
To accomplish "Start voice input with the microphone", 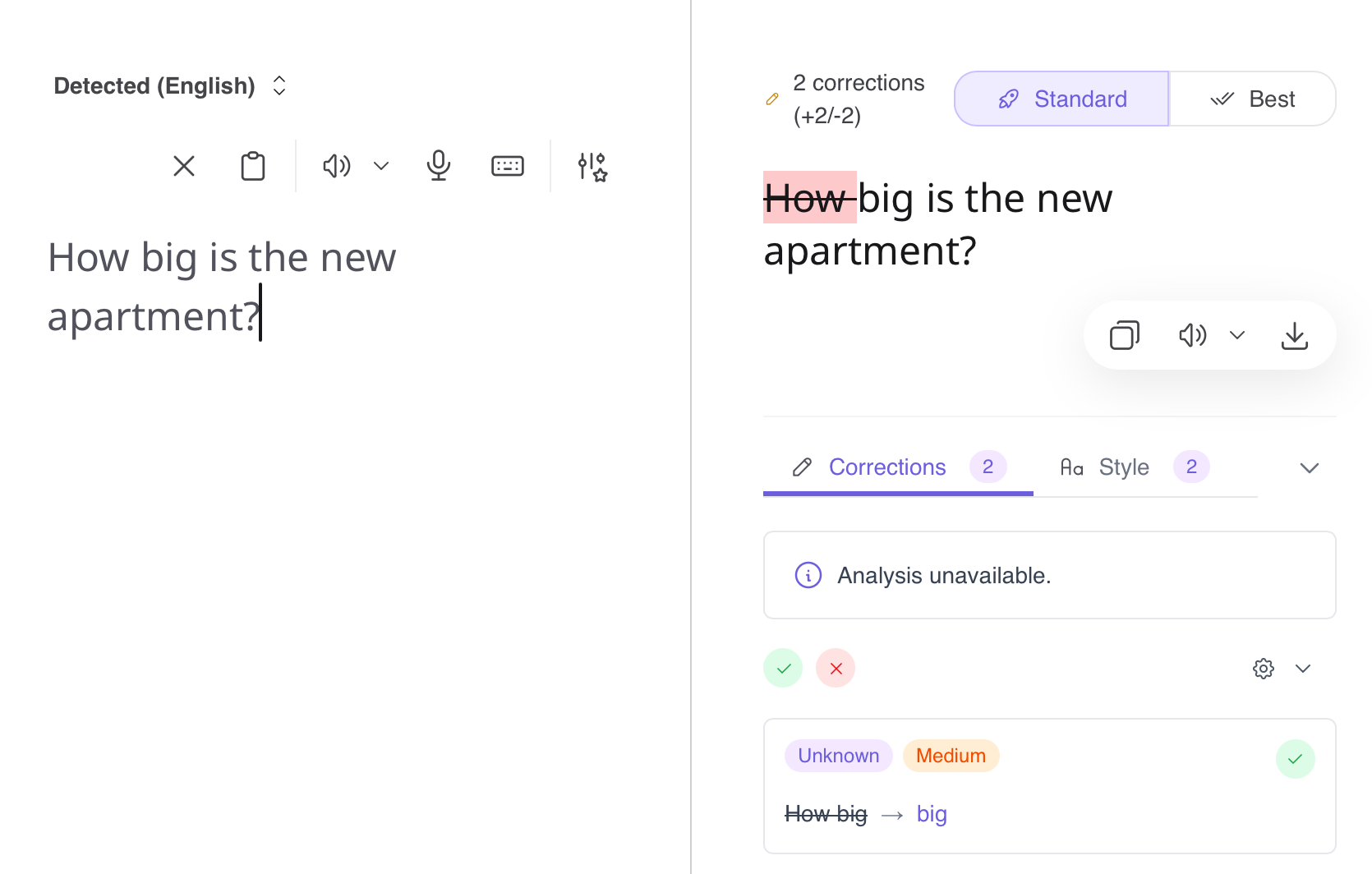I will (439, 166).
